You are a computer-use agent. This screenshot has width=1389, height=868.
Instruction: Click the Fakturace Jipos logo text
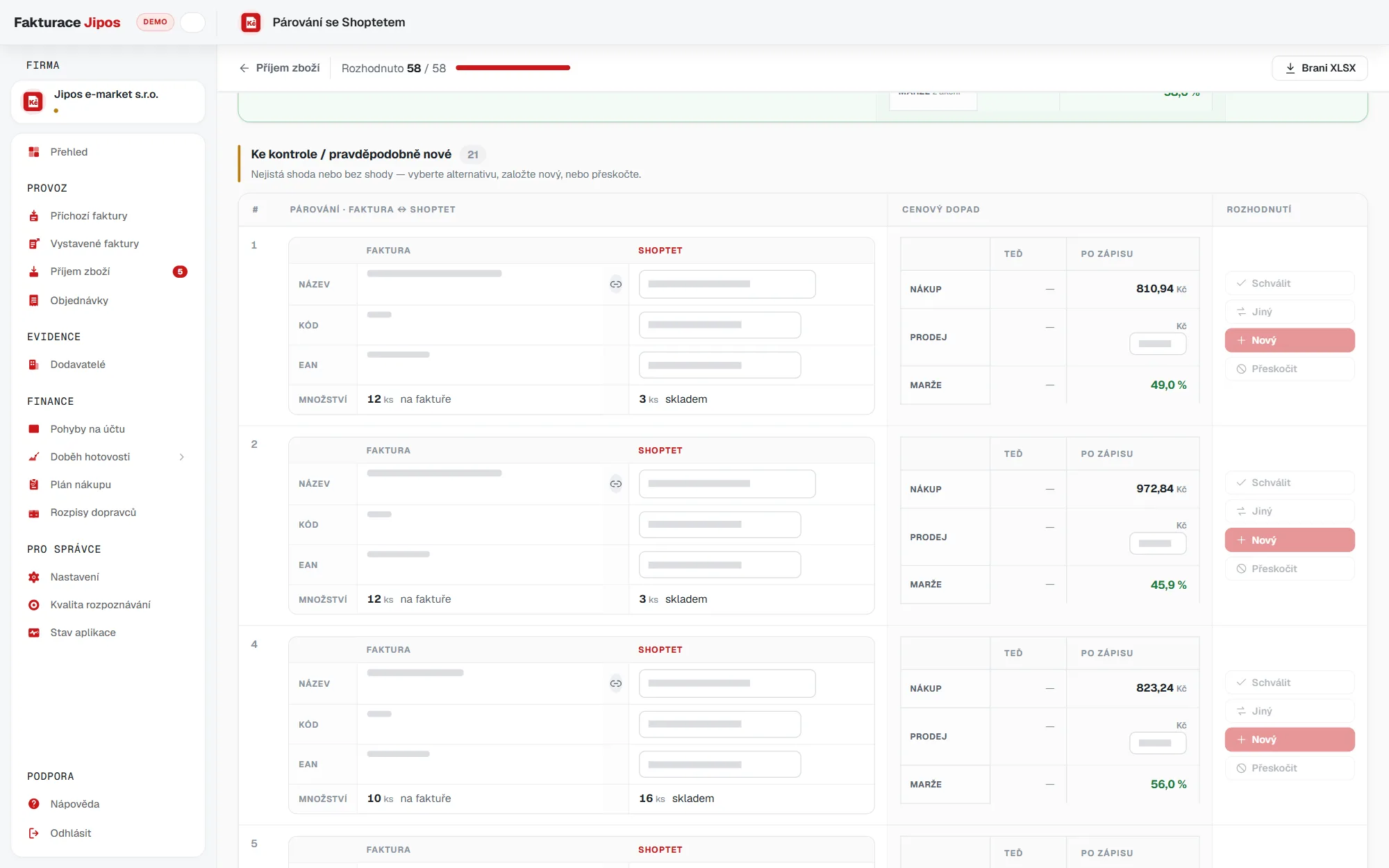[x=67, y=22]
